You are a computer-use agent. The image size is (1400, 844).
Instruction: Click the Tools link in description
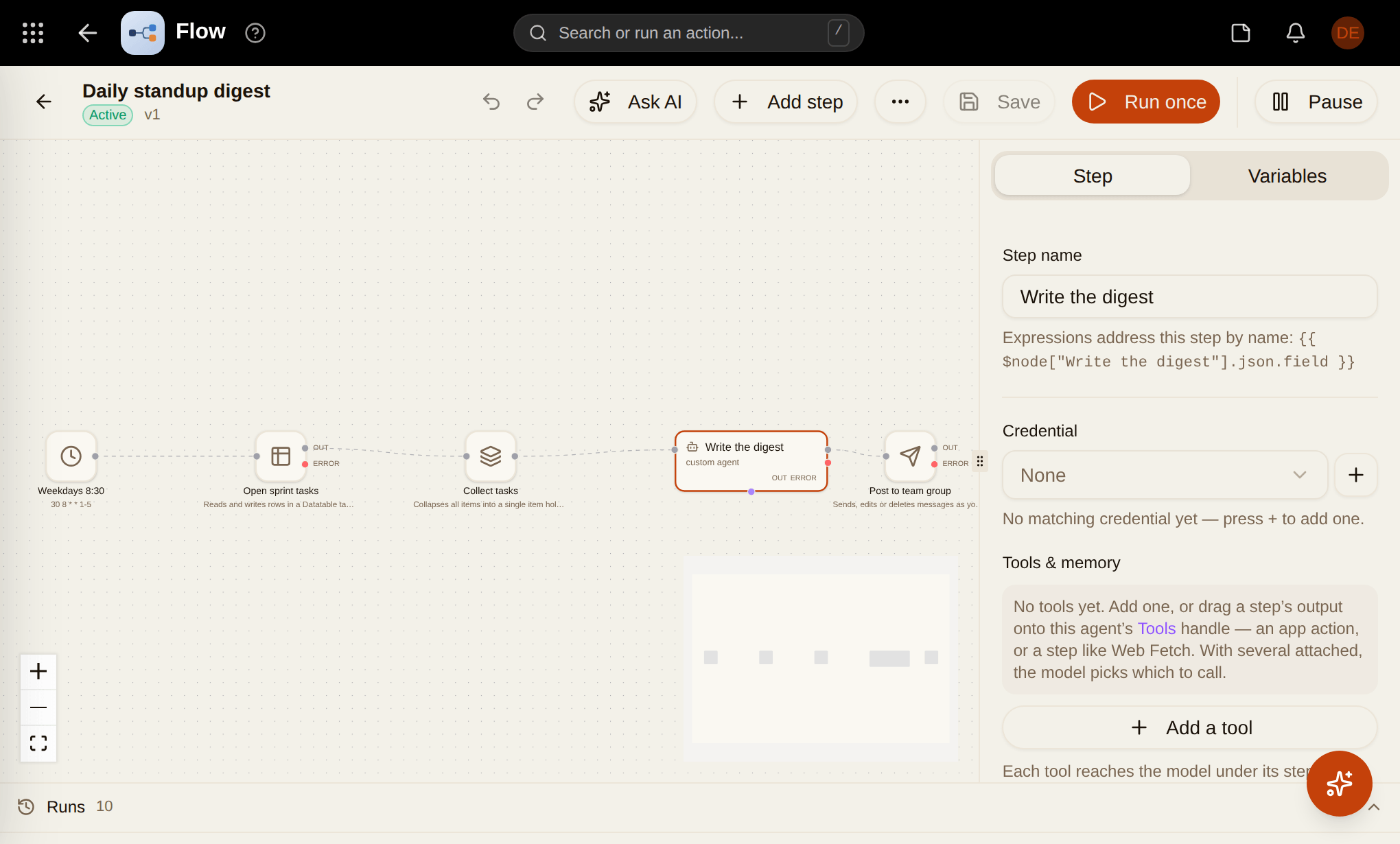pyautogui.click(x=1156, y=629)
